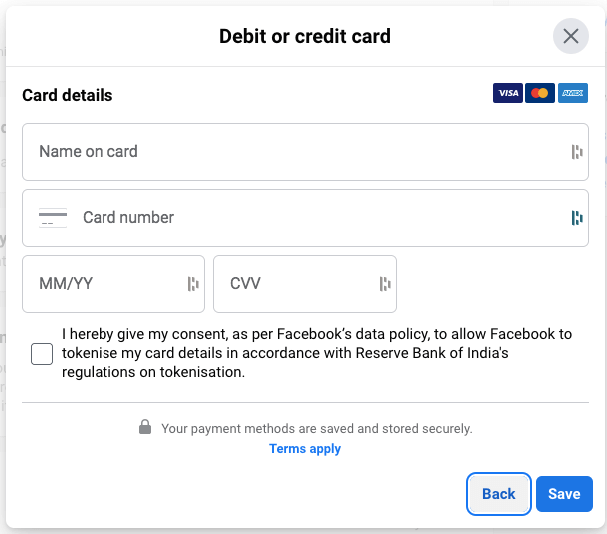Screen dimensions: 607x534
Task: Click the American Express logo
Action: 573,93
